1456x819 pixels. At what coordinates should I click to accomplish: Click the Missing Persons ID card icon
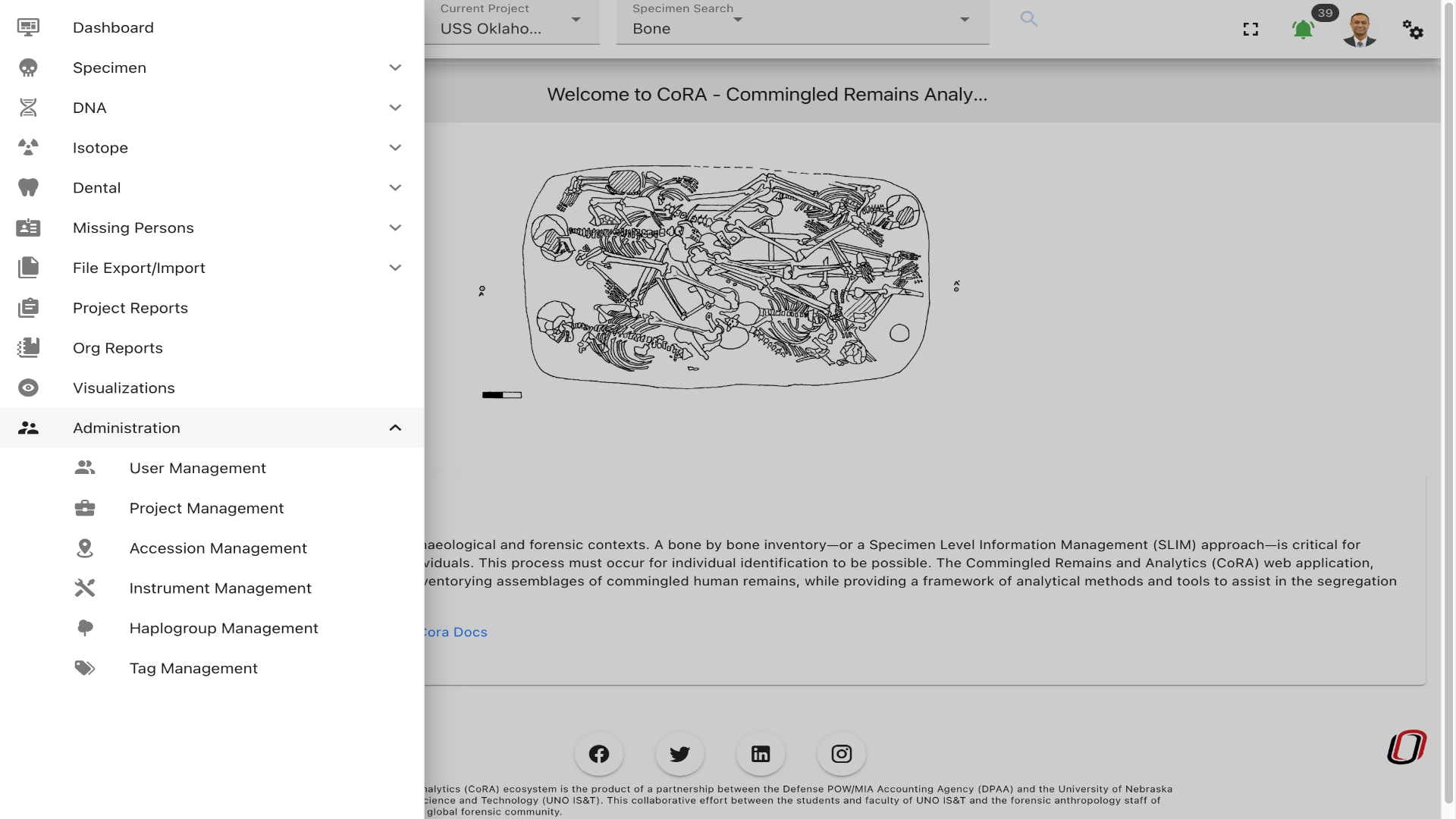(x=28, y=228)
